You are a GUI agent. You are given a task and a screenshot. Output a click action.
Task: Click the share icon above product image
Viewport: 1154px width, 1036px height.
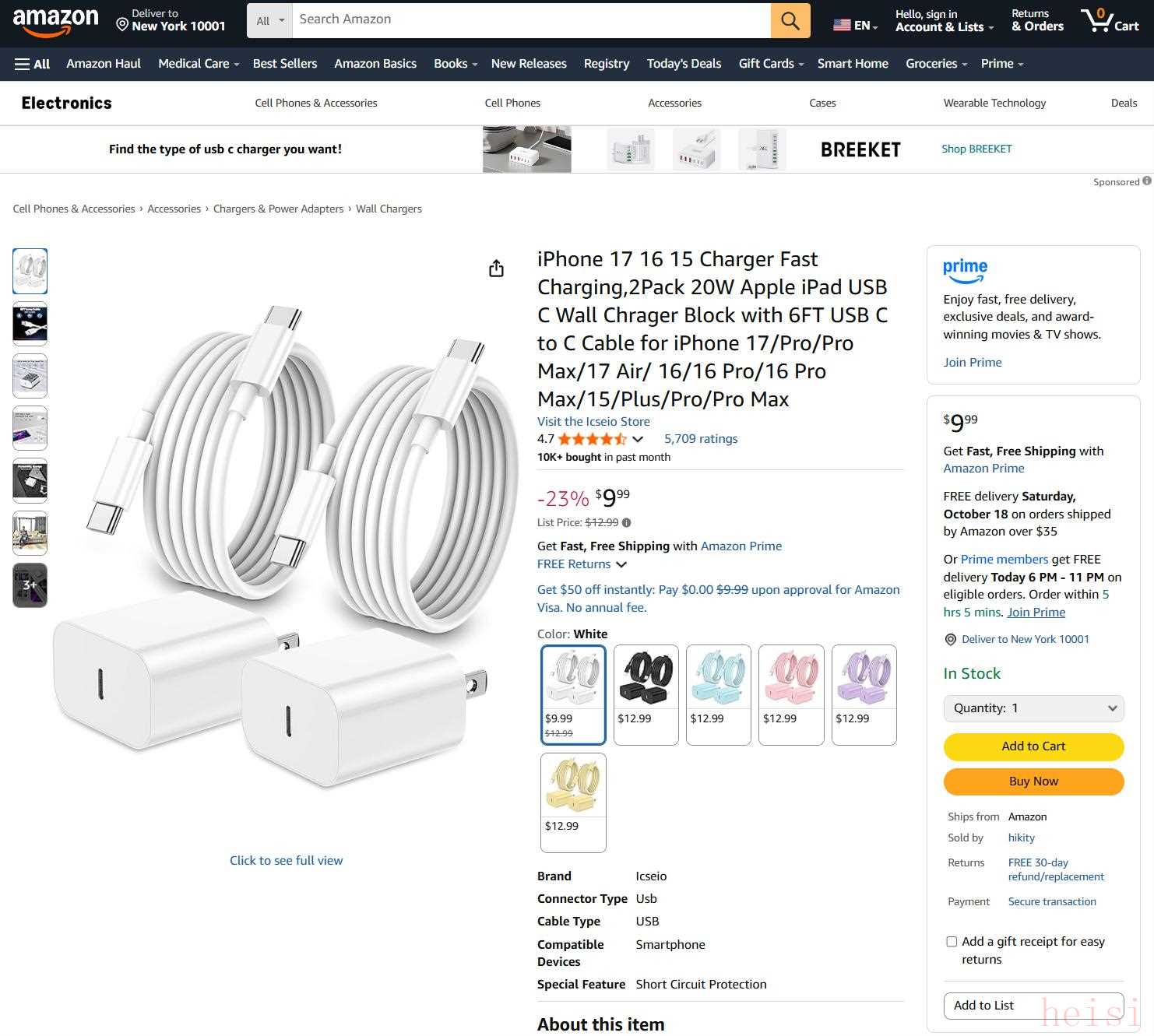tap(496, 269)
